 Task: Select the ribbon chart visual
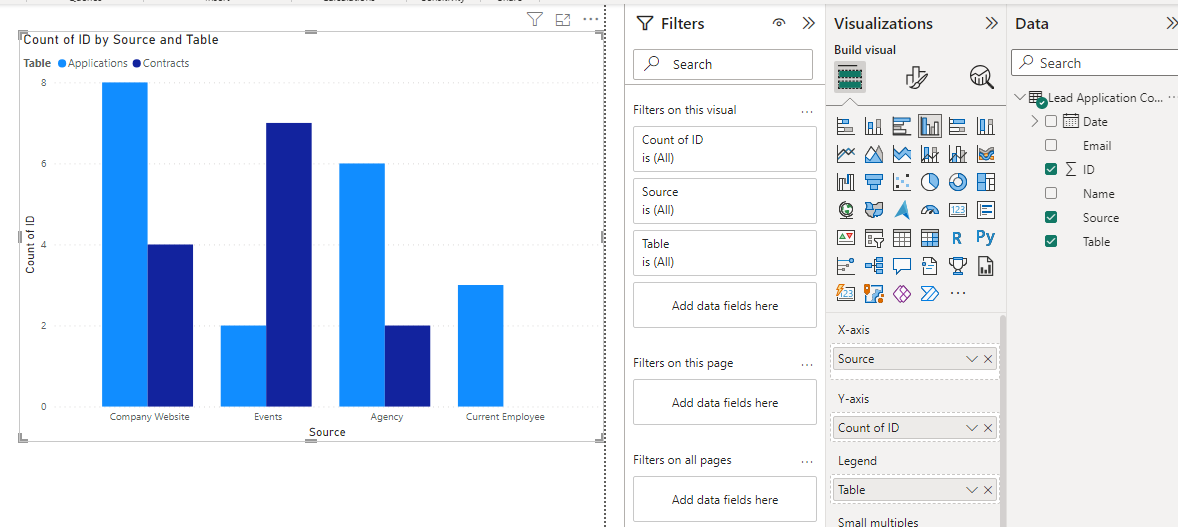click(986, 154)
